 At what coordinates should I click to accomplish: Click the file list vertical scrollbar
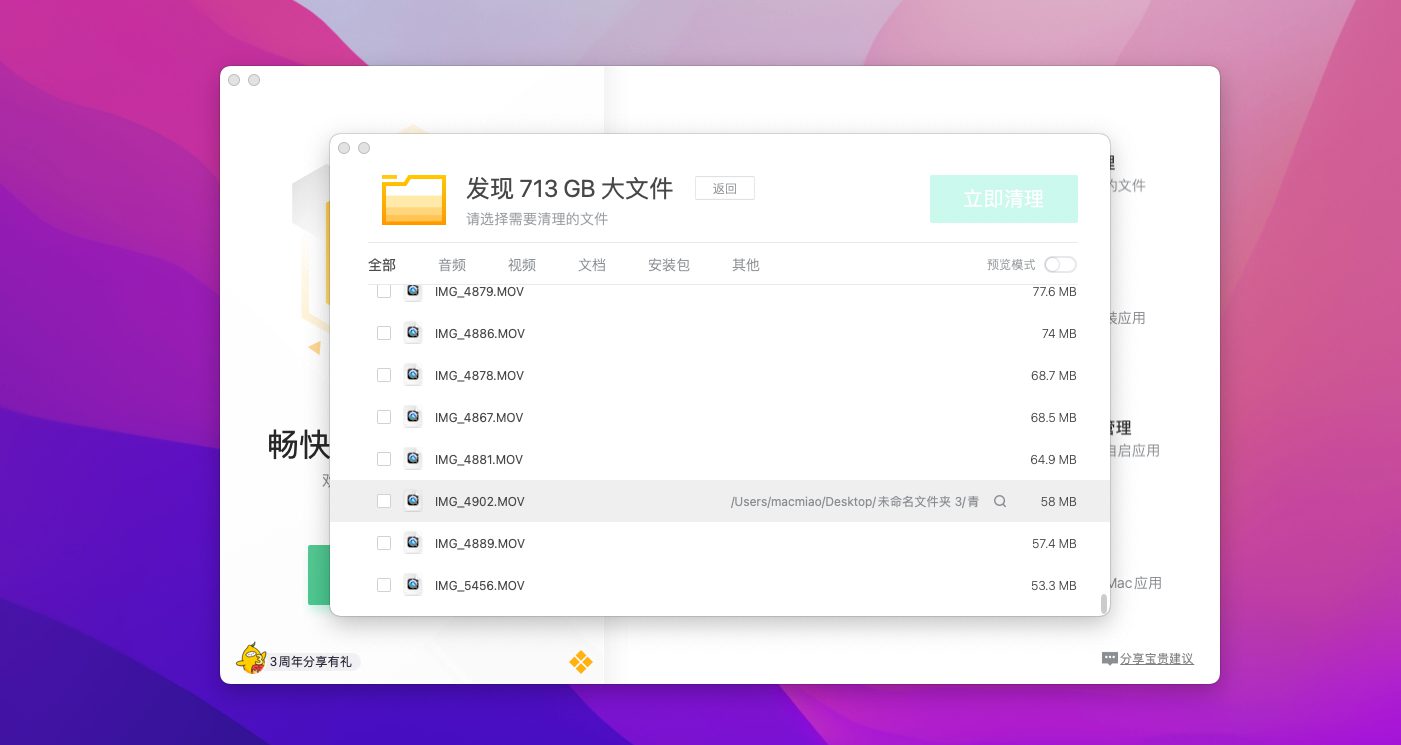[1104, 603]
